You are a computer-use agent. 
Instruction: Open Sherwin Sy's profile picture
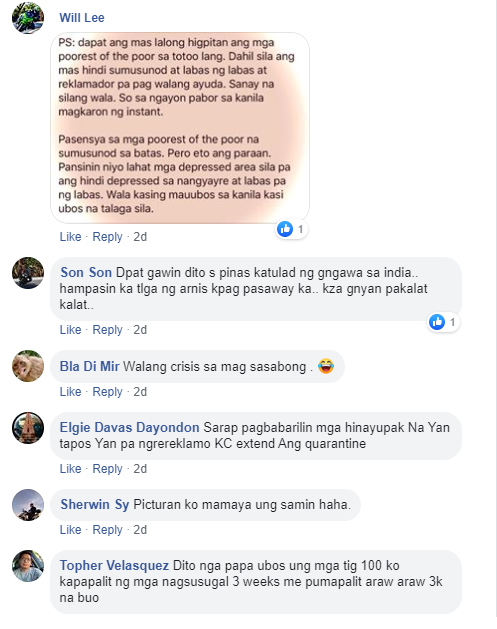tap(28, 505)
